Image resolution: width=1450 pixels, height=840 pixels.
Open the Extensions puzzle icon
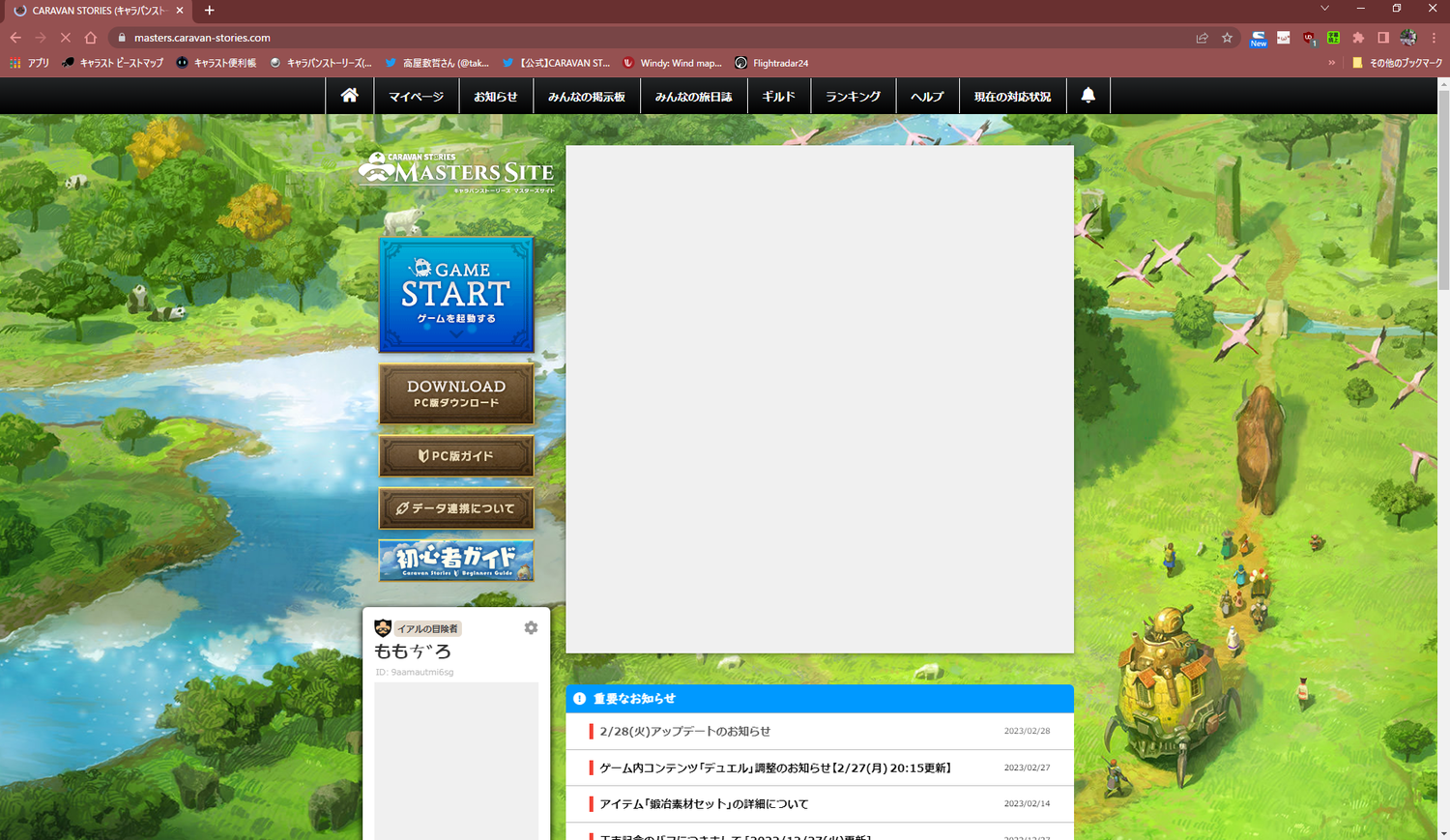click(x=1358, y=38)
